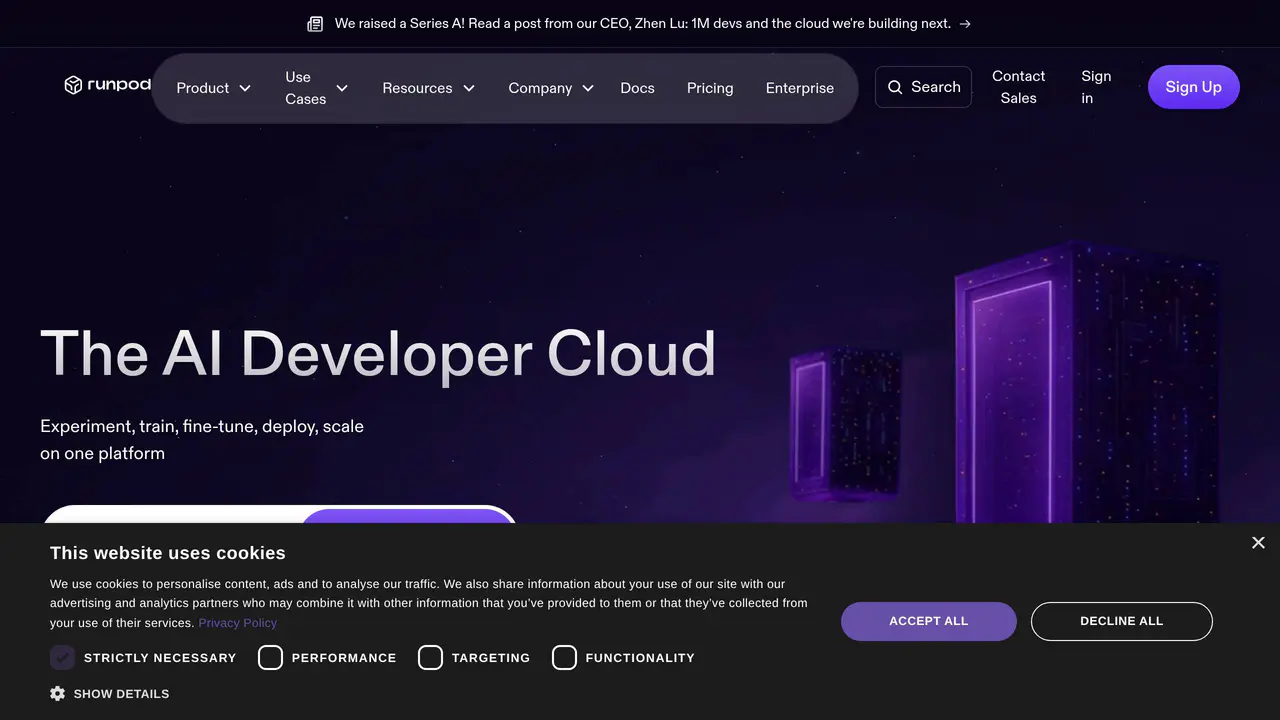Open the Privacy Policy link

coord(238,623)
